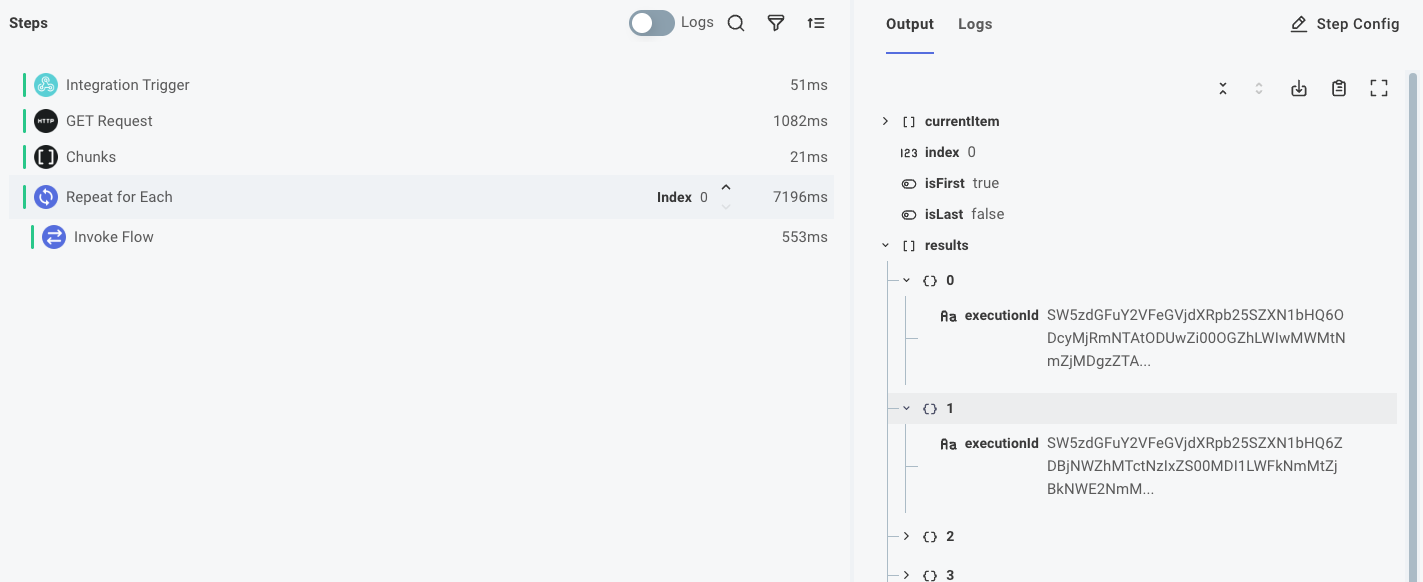
Task: Click the executionId value under result 0
Action: pyautogui.click(x=1194, y=337)
